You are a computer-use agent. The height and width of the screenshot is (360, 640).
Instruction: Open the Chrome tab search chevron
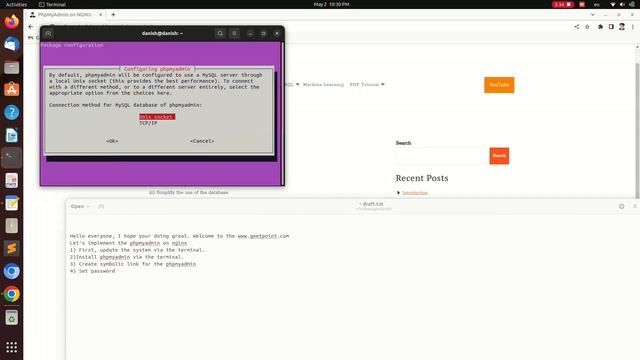[593, 15]
